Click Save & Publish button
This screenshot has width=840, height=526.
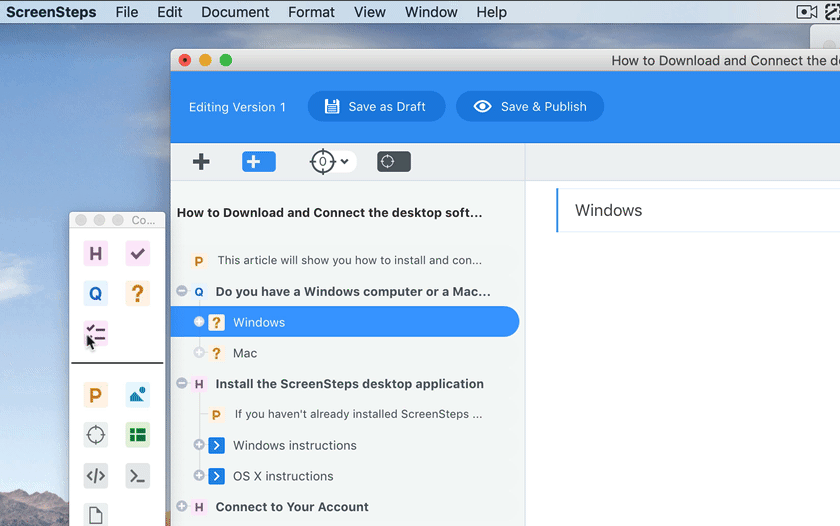(x=530, y=107)
